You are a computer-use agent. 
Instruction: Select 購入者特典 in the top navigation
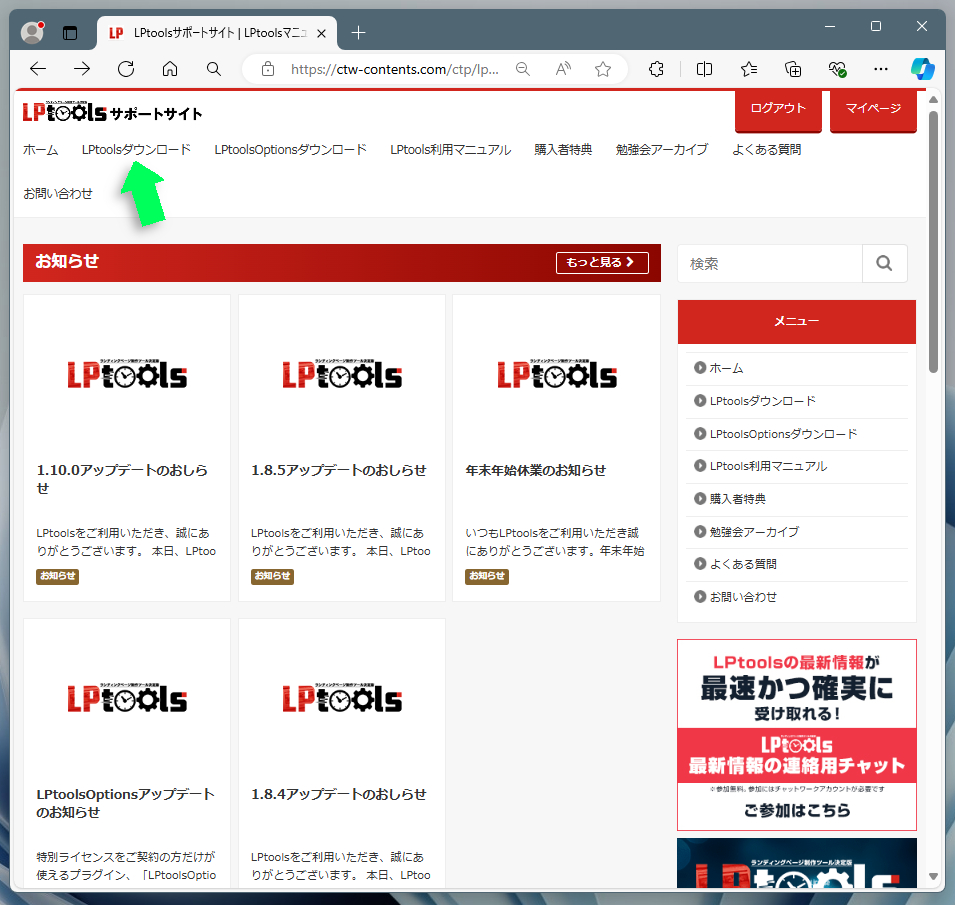pos(563,150)
